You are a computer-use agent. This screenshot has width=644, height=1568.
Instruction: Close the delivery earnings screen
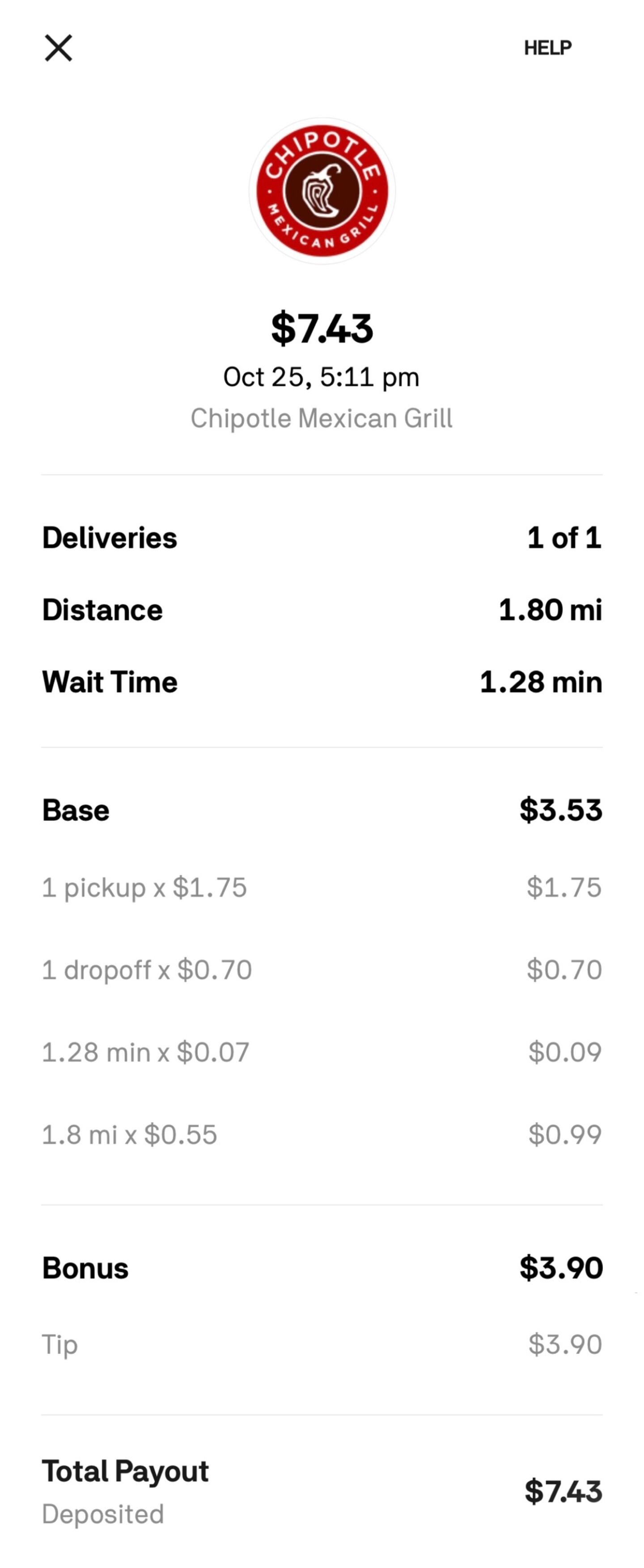coord(59,48)
